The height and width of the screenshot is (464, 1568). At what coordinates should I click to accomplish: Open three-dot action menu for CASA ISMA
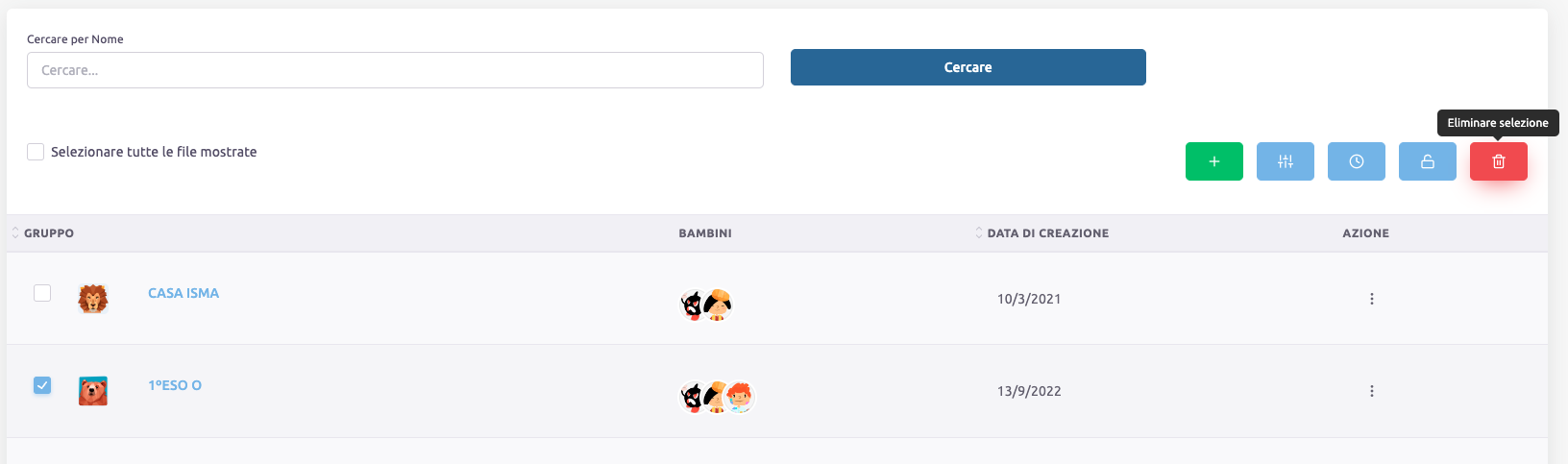pos(1371,299)
